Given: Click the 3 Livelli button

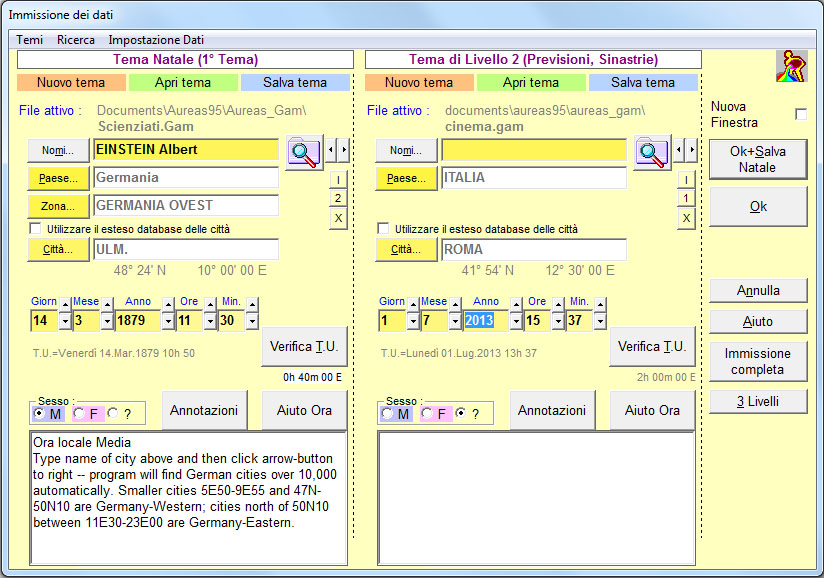Looking at the screenshot, I should coord(758,401).
